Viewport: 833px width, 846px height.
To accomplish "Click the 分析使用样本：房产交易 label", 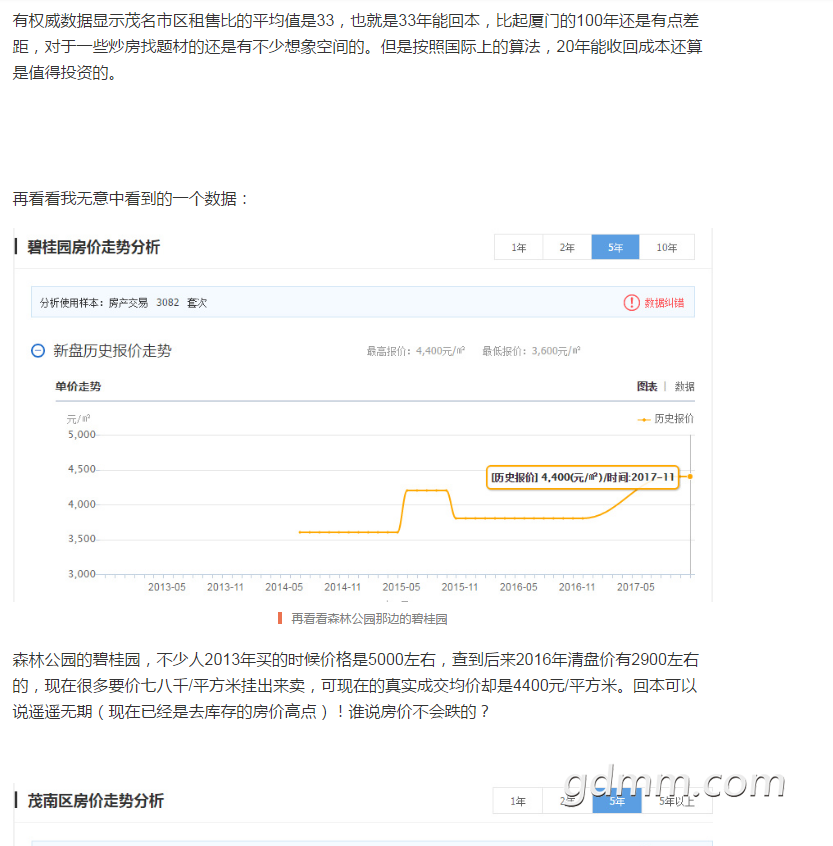I will pos(94,303).
